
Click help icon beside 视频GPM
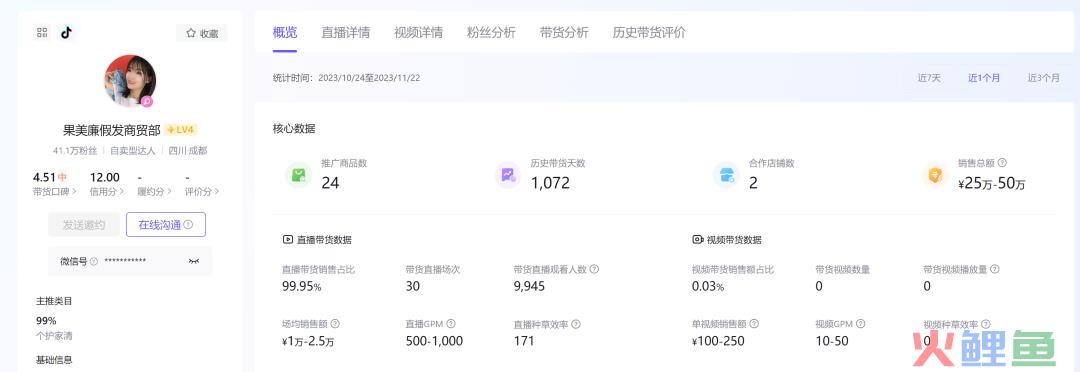point(860,324)
